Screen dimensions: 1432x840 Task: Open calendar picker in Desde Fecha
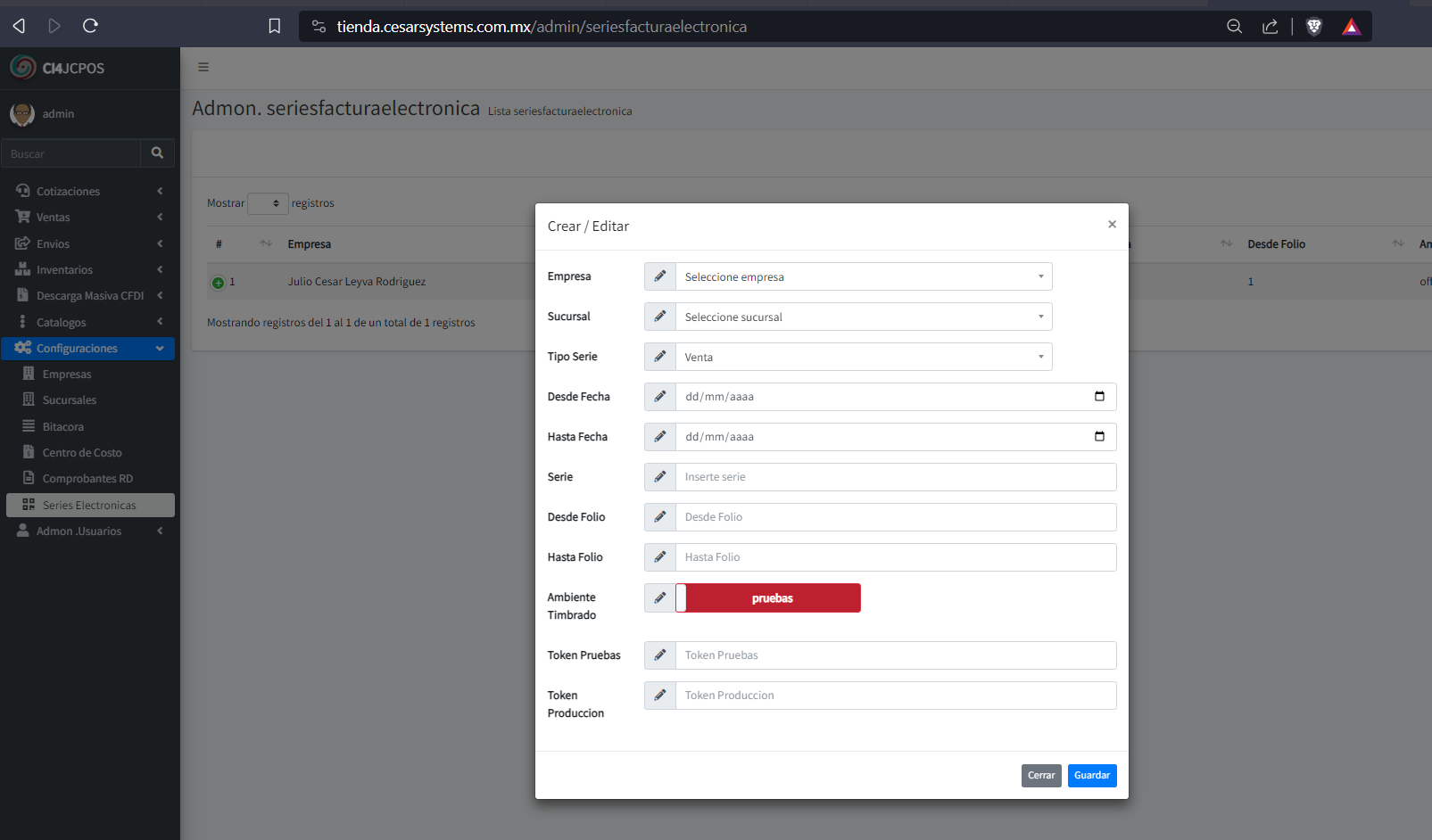(x=1099, y=397)
